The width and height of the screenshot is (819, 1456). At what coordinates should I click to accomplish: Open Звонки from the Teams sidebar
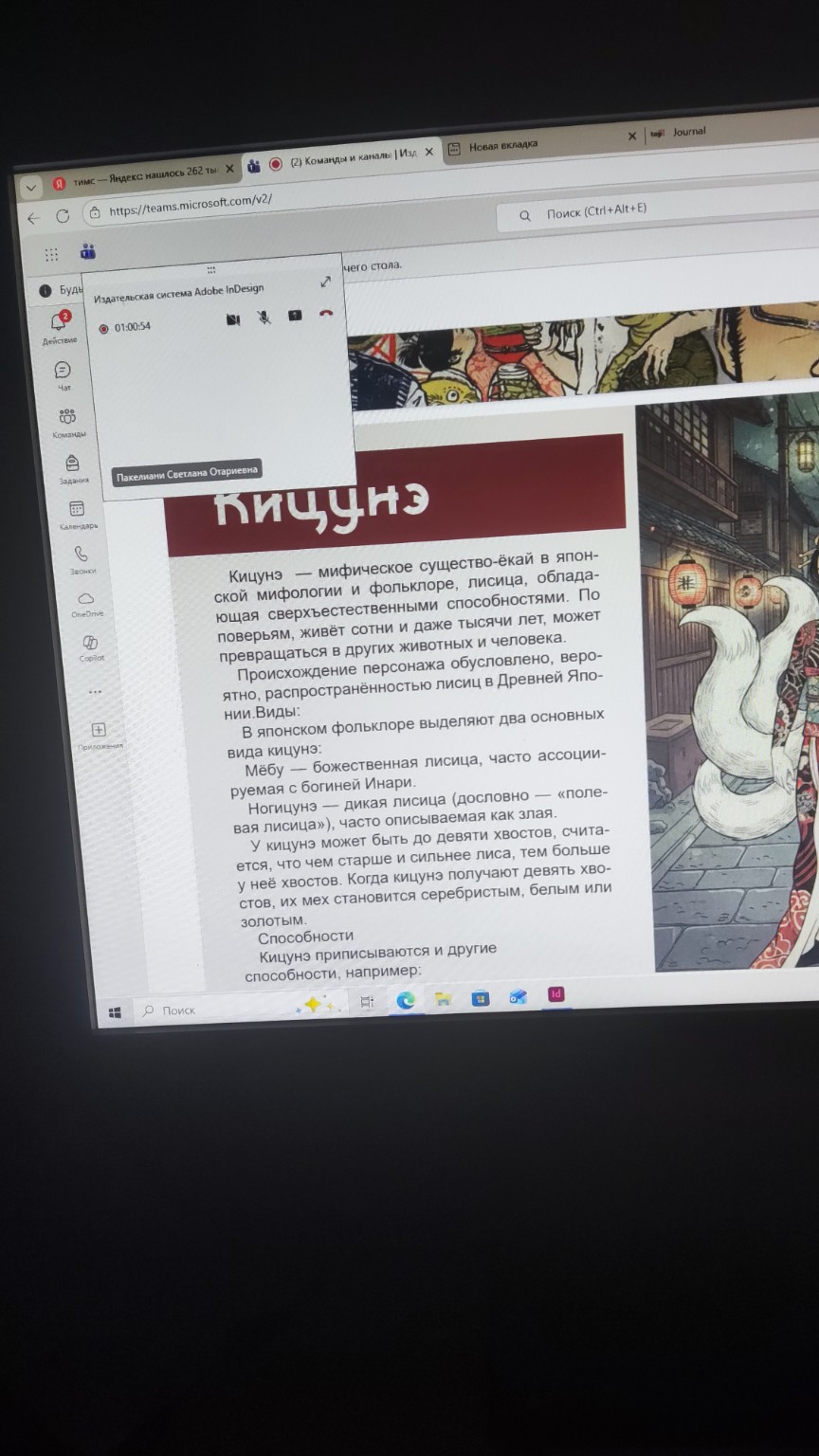[x=82, y=552]
